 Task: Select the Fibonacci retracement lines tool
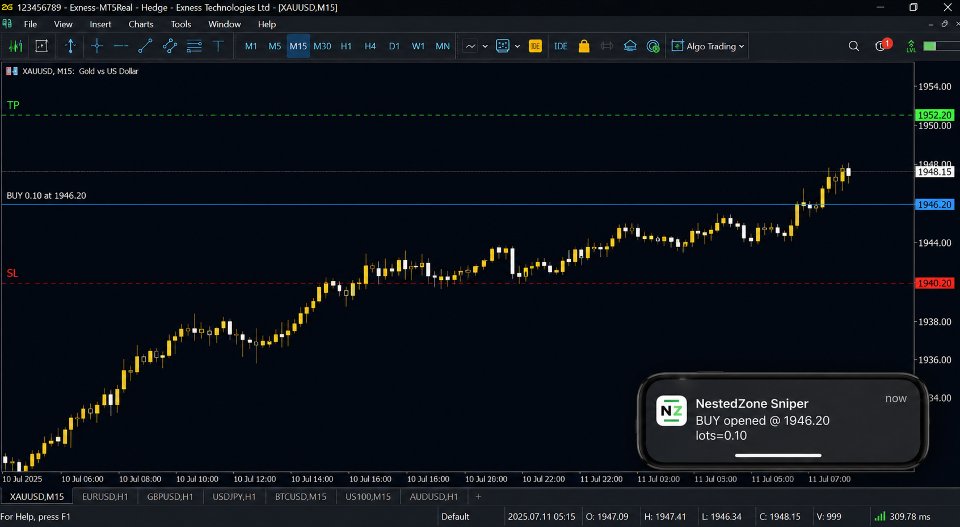(194, 46)
